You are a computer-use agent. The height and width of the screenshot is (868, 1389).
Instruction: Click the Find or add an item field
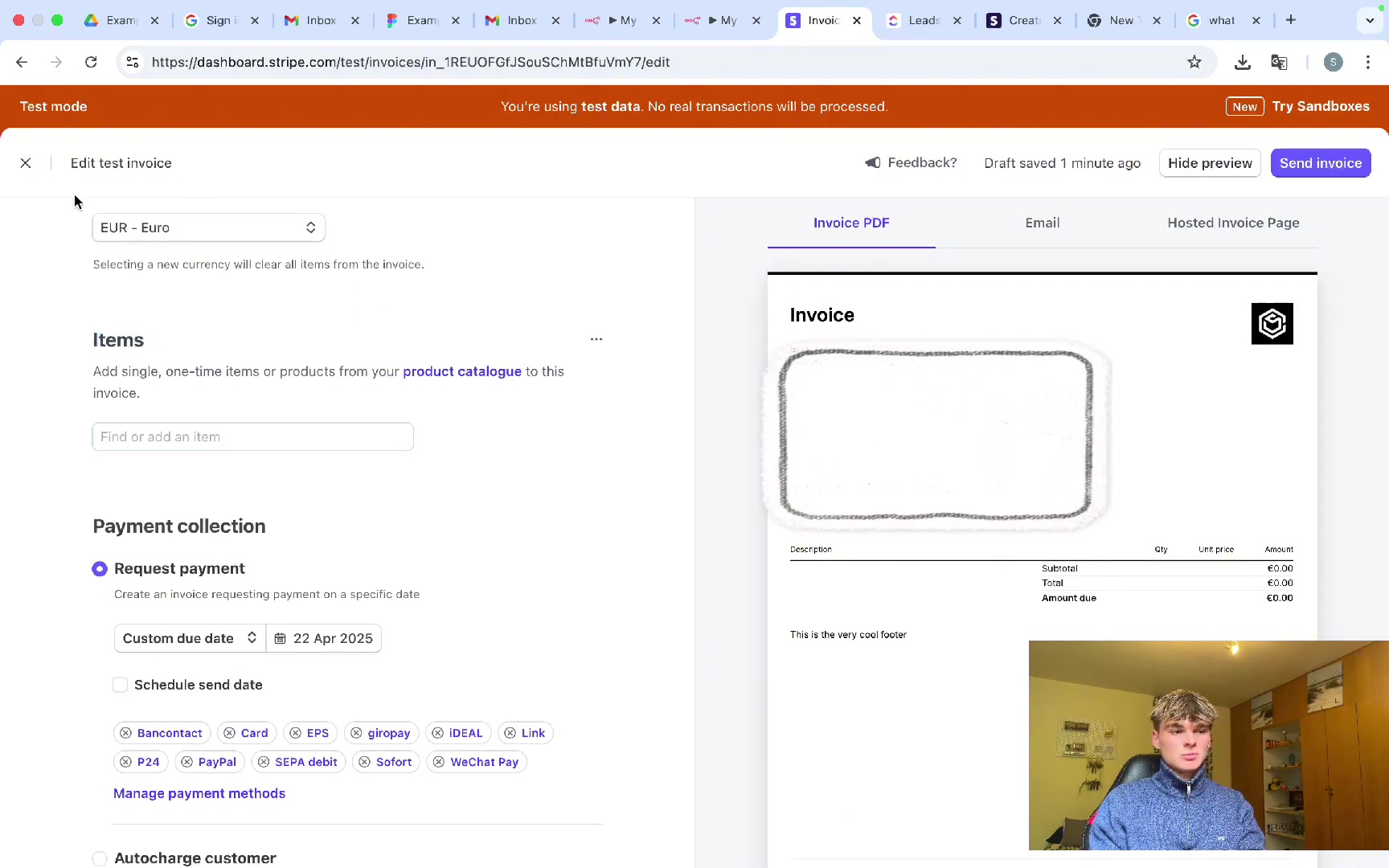(252, 436)
